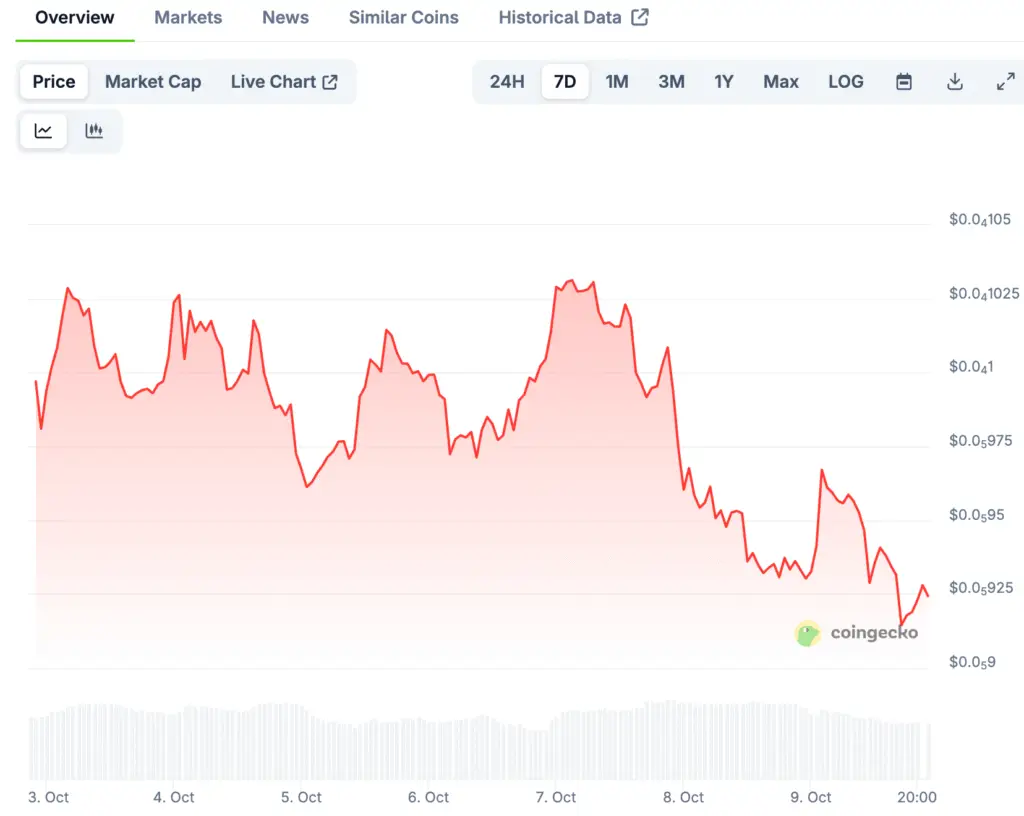Viewport: 1024px width, 816px height.
Task: Select the 24H time range
Action: (507, 82)
